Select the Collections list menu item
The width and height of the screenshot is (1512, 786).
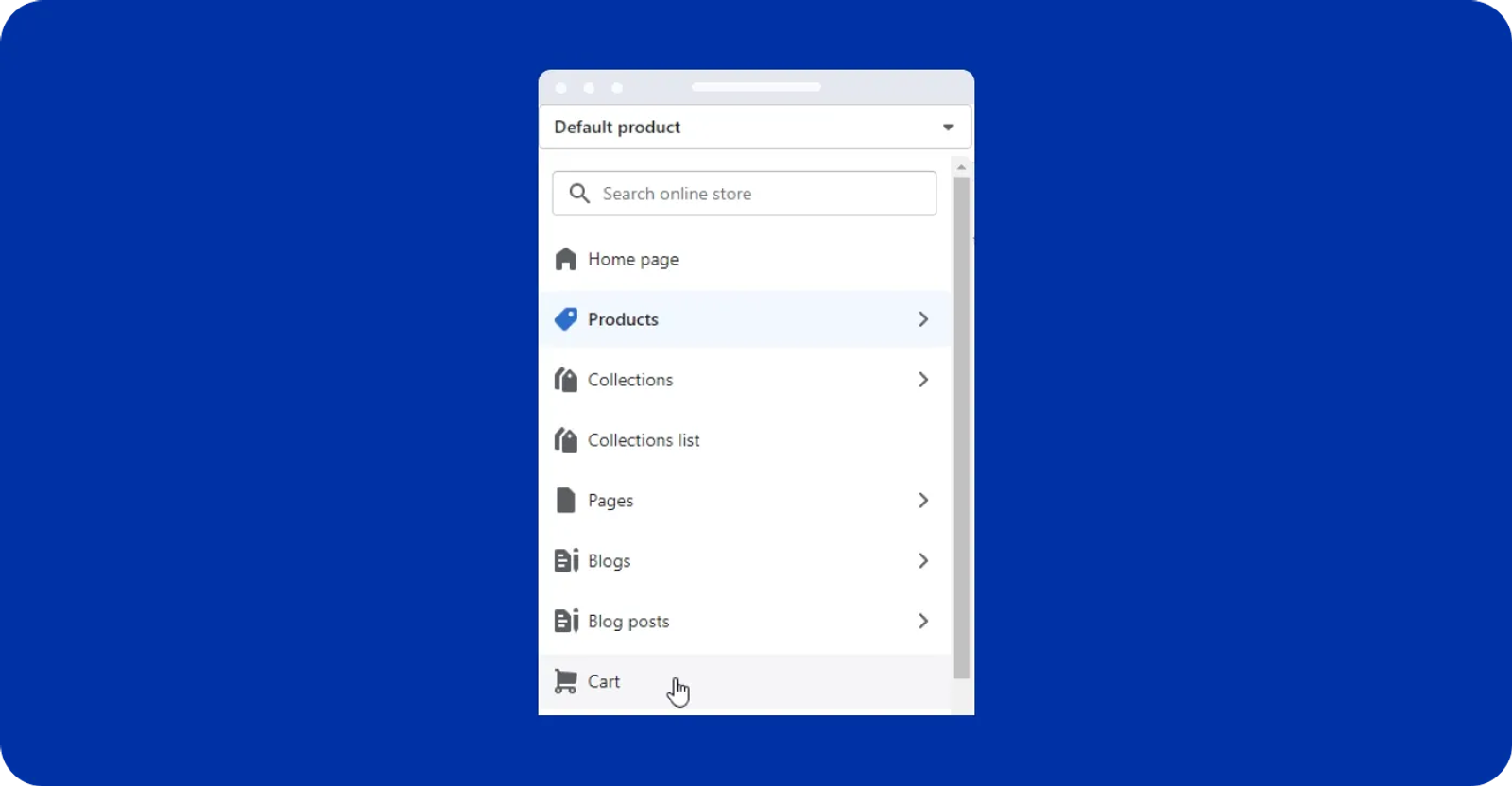745,440
